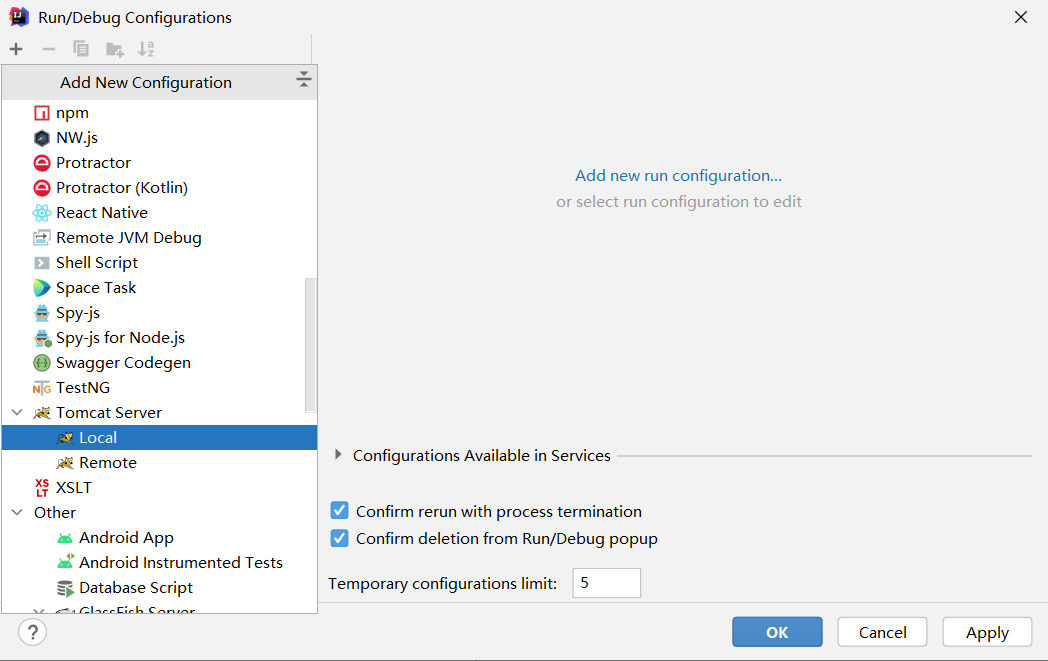Click the Tomcat Remote configuration icon
The height and width of the screenshot is (661, 1048).
pos(65,463)
